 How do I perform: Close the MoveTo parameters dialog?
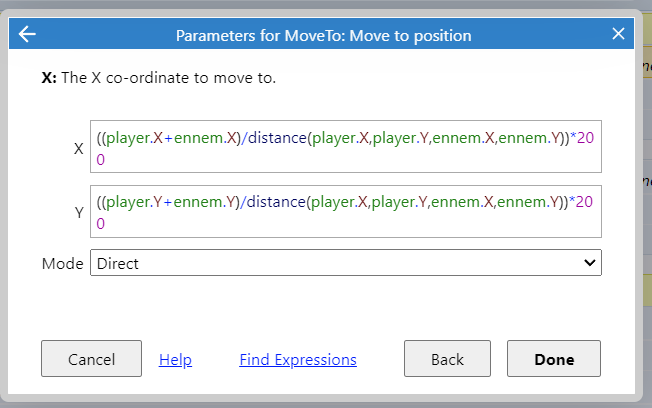point(618,33)
